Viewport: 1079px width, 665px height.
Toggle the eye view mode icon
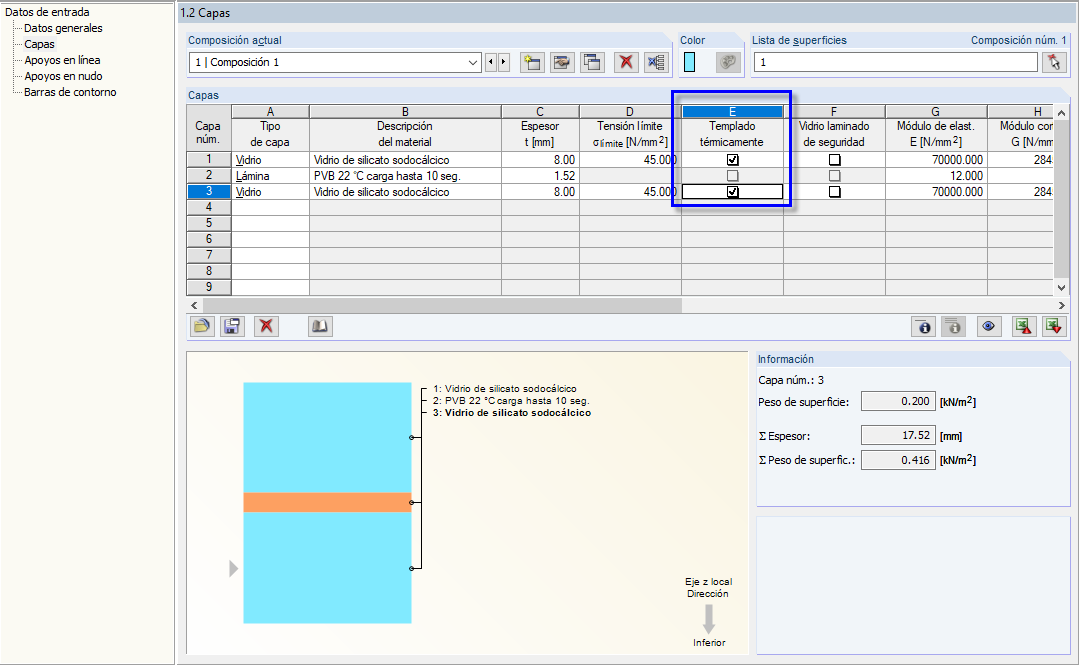coord(989,326)
